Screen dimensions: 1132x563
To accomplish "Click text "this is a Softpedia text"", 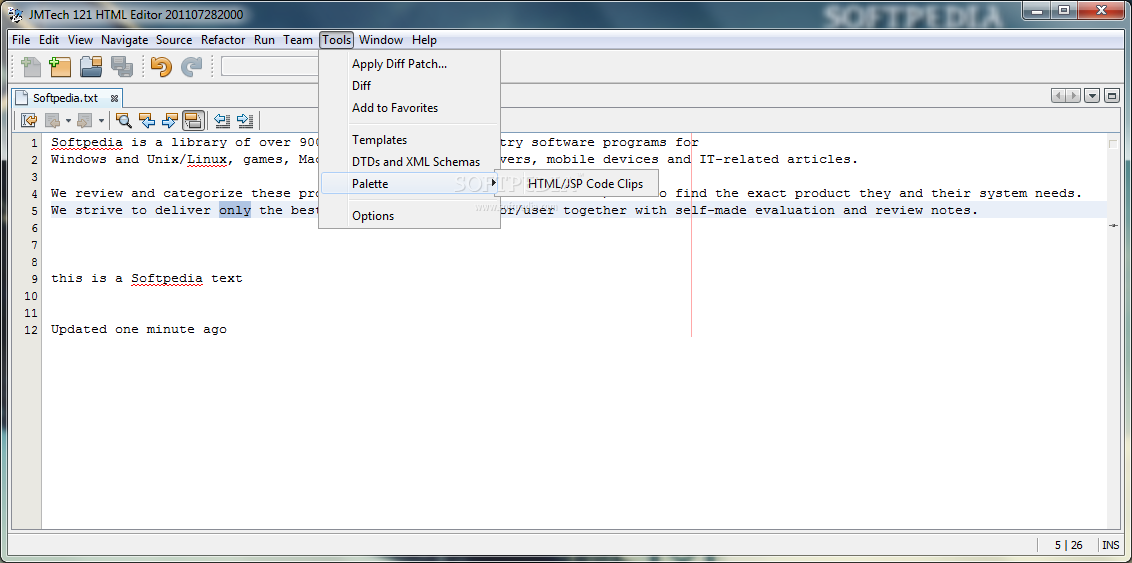I will pyautogui.click(x=147, y=279).
